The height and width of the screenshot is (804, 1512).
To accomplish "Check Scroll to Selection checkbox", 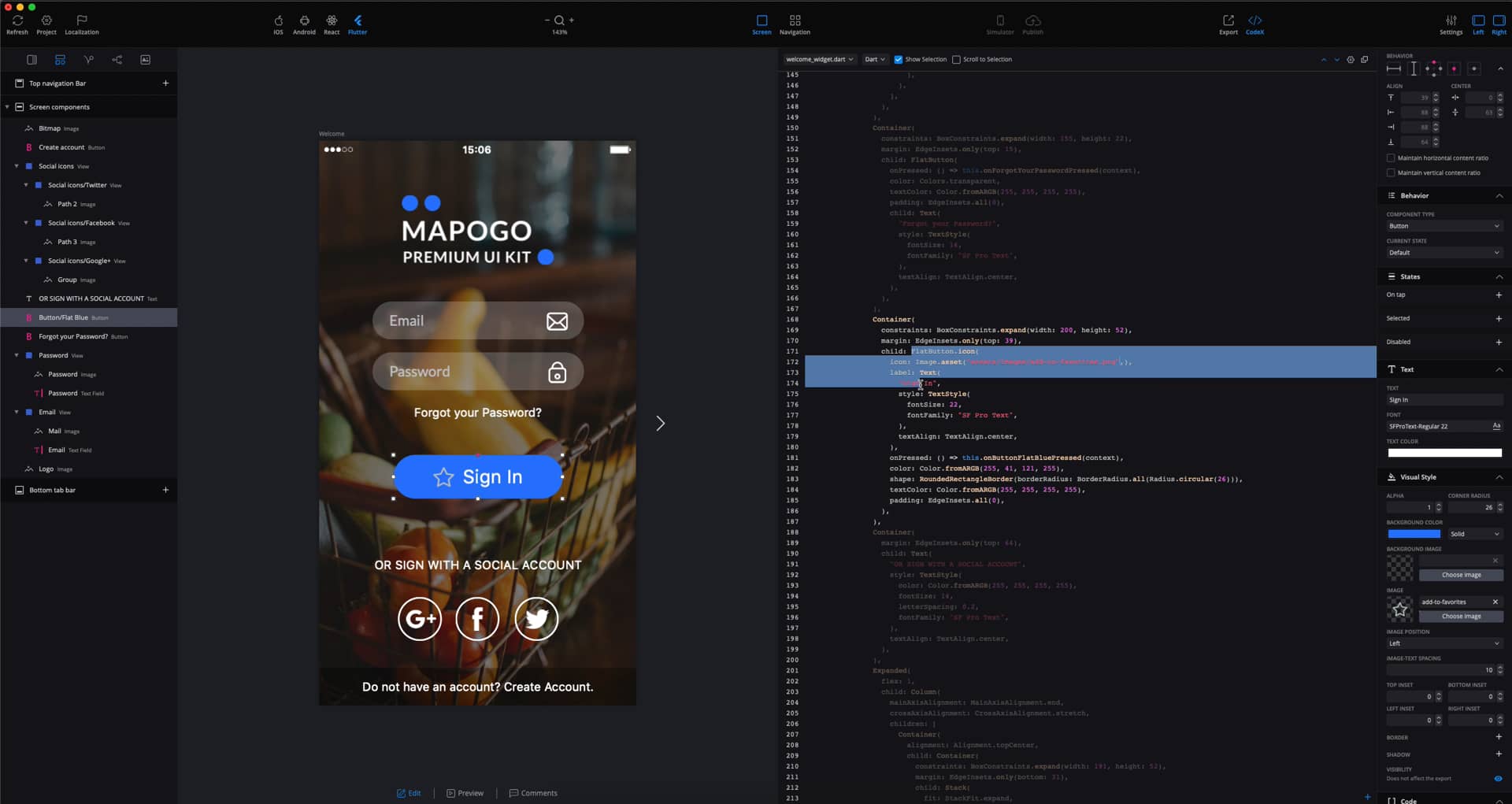I will [x=956, y=60].
